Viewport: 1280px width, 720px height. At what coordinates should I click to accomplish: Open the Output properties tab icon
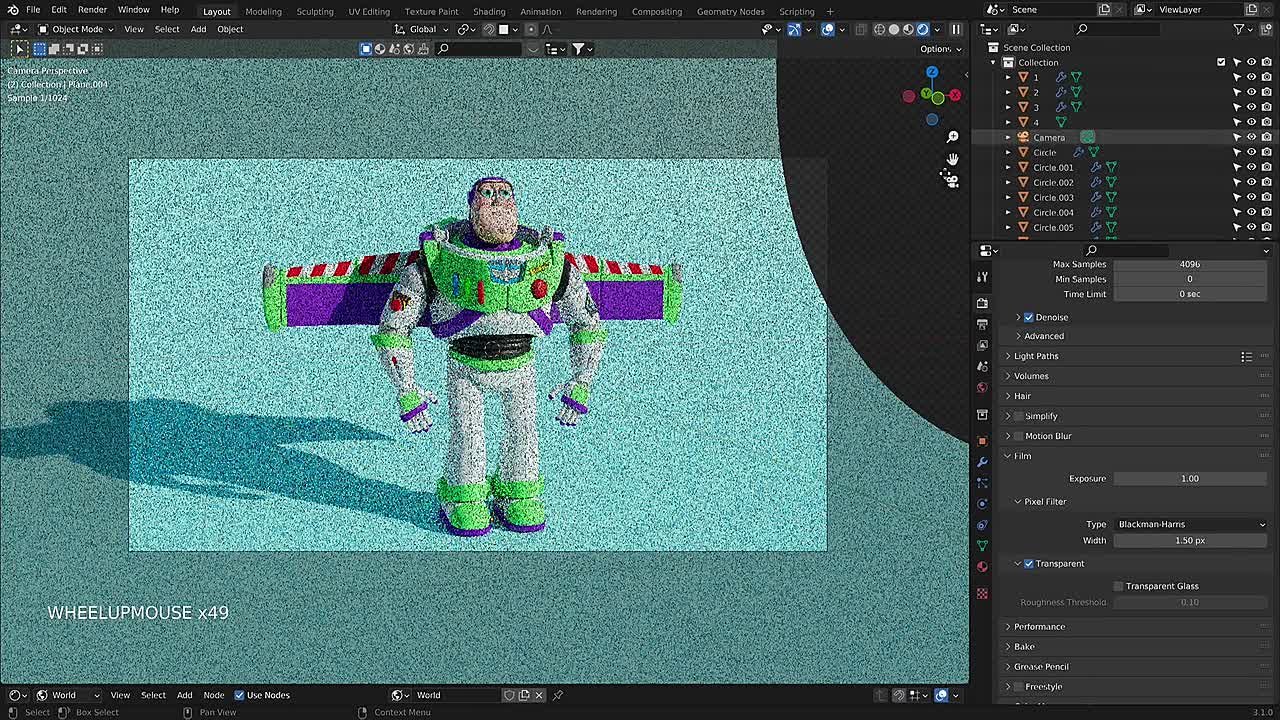point(982,324)
